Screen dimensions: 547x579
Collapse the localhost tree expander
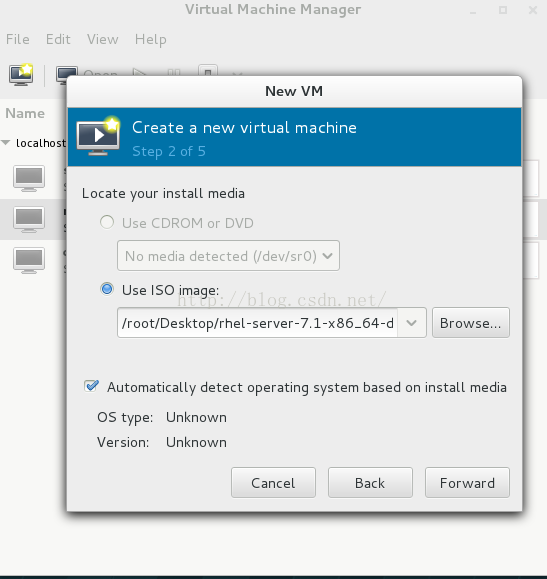pos(6,143)
